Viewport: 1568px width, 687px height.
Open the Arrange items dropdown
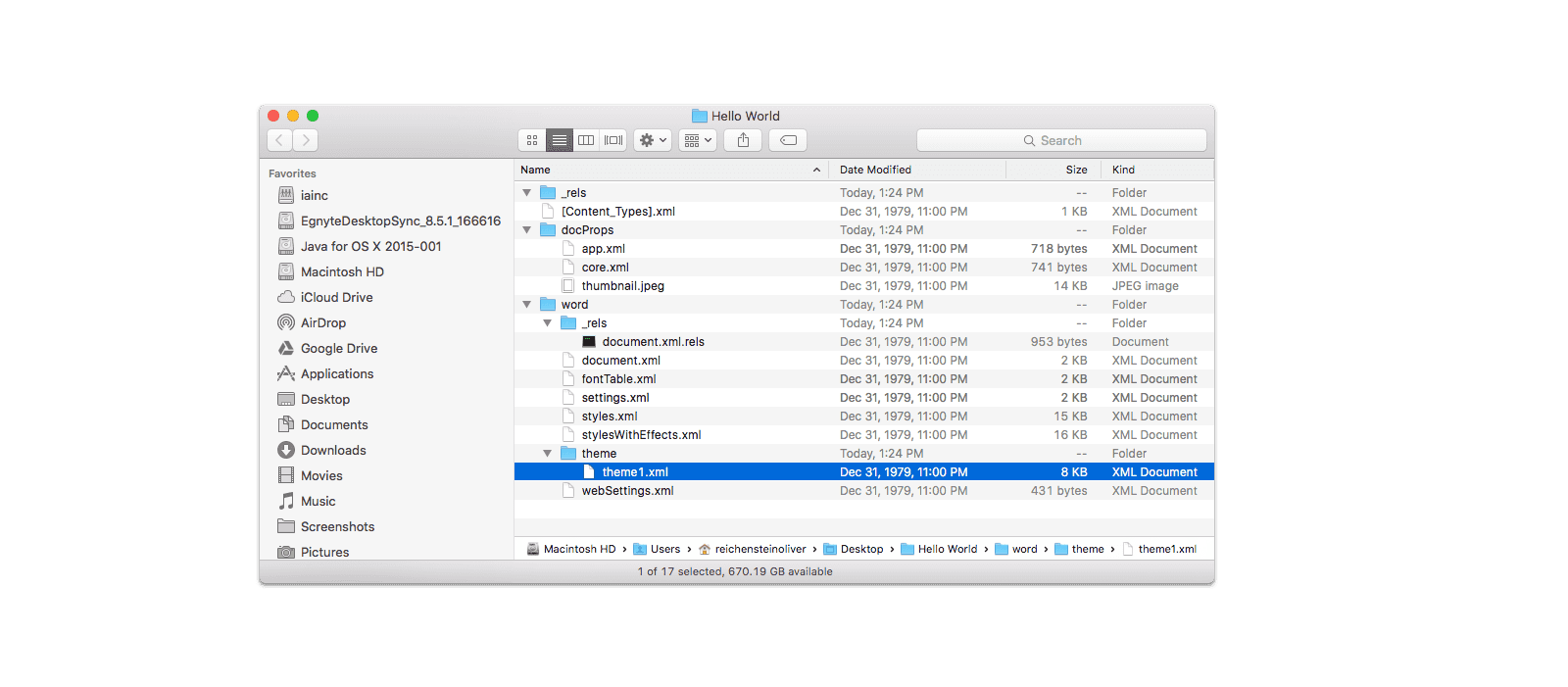[x=697, y=140]
